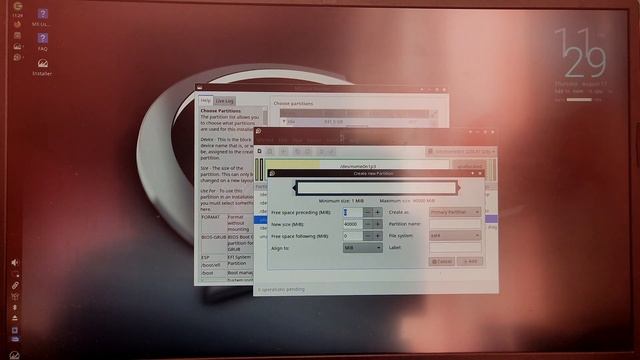640x360 pixels.
Task: Click the '0 operations pending' status text
Action: [x=281, y=289]
